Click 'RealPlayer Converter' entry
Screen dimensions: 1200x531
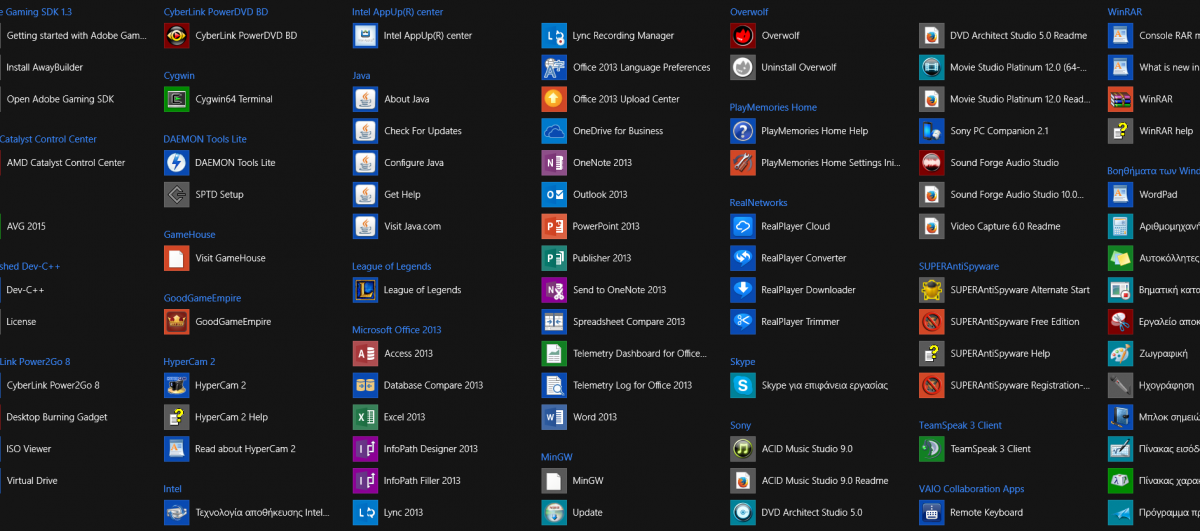click(788, 258)
